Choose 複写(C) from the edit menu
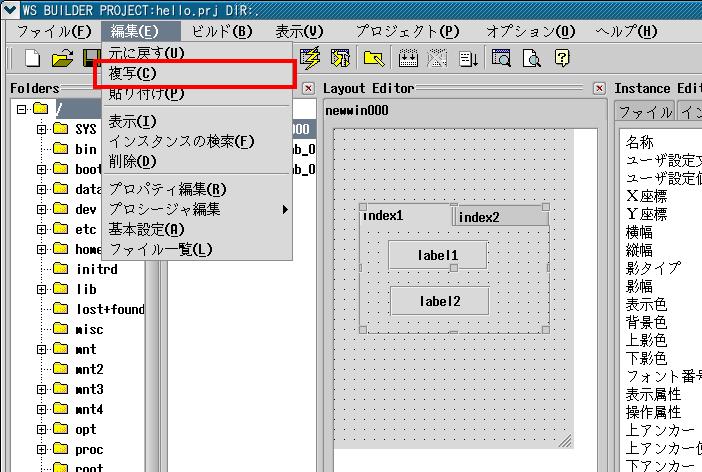 point(132,74)
